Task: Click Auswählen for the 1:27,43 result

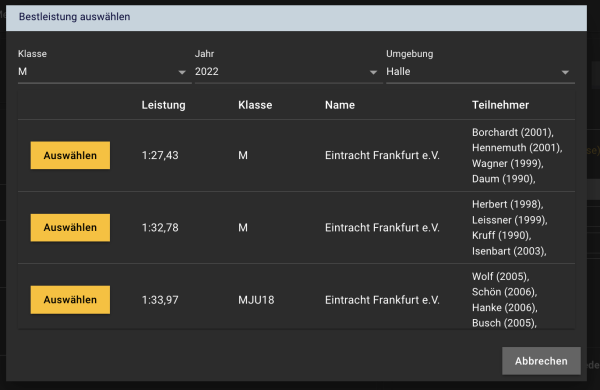Action: click(70, 155)
